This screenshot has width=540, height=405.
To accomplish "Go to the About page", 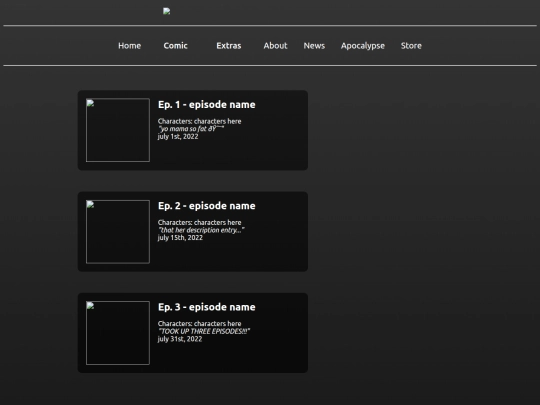I will pyautogui.click(x=275, y=45).
